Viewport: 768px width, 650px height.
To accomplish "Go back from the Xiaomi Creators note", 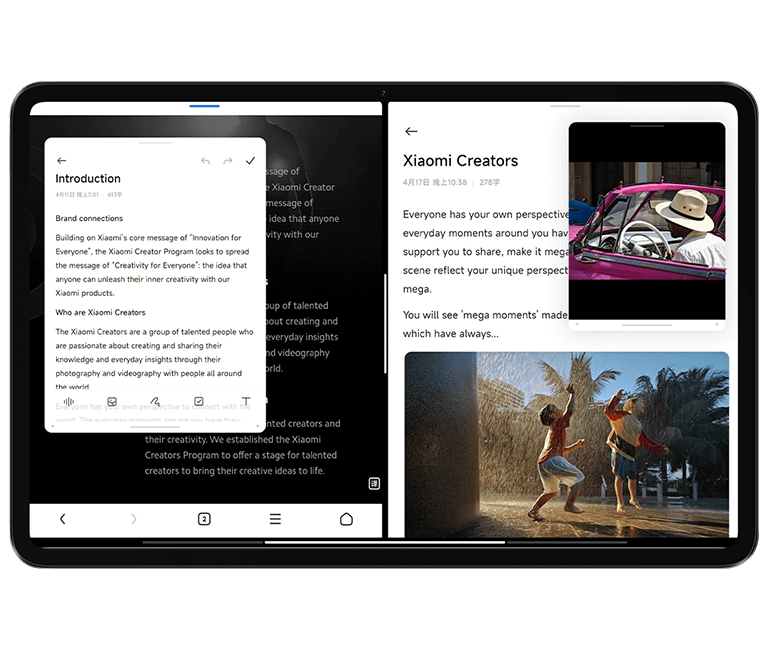I will pos(411,131).
